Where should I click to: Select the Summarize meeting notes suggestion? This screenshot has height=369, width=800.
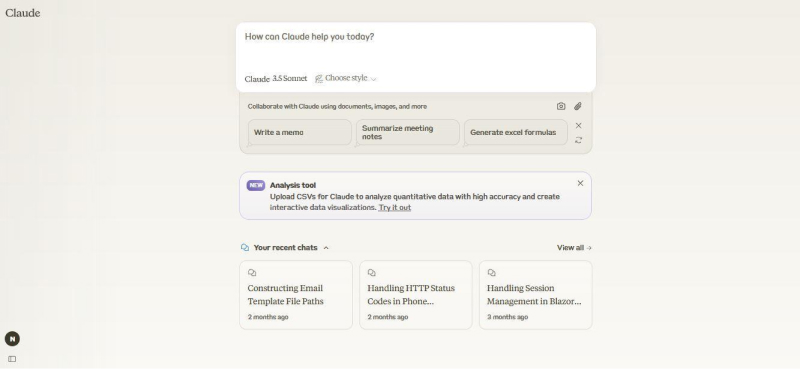click(408, 132)
